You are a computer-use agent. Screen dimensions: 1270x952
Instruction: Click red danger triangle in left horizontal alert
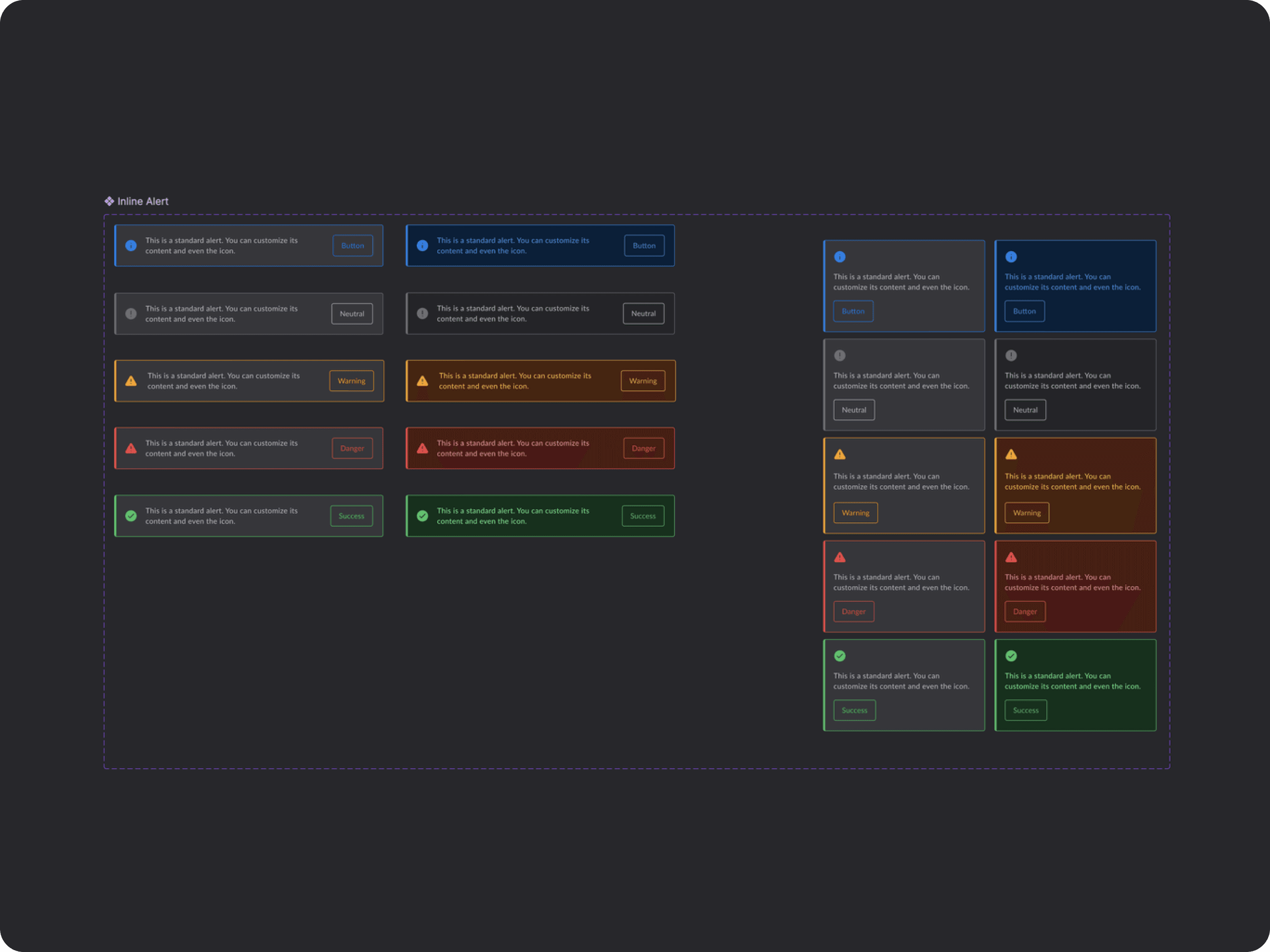click(x=131, y=448)
